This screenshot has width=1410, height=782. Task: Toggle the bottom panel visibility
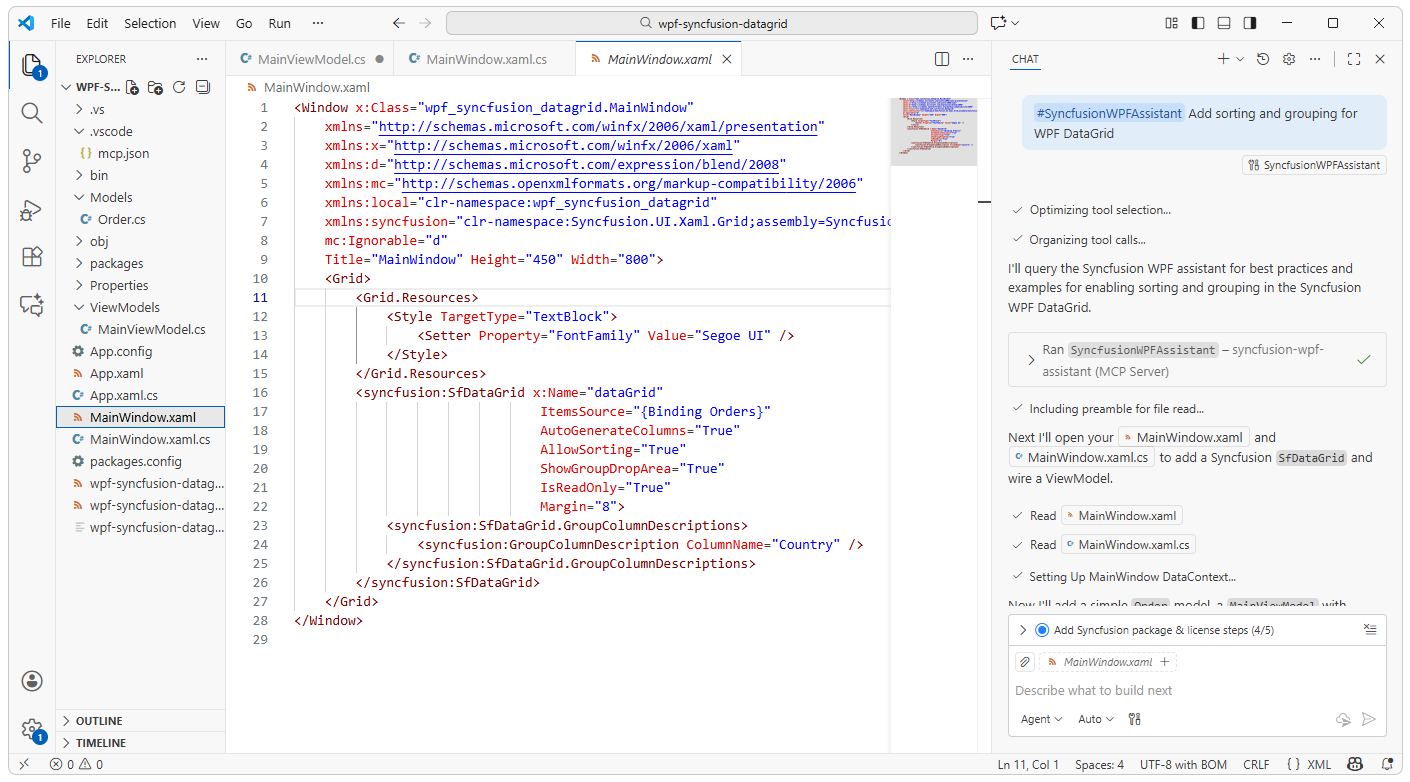1223,22
